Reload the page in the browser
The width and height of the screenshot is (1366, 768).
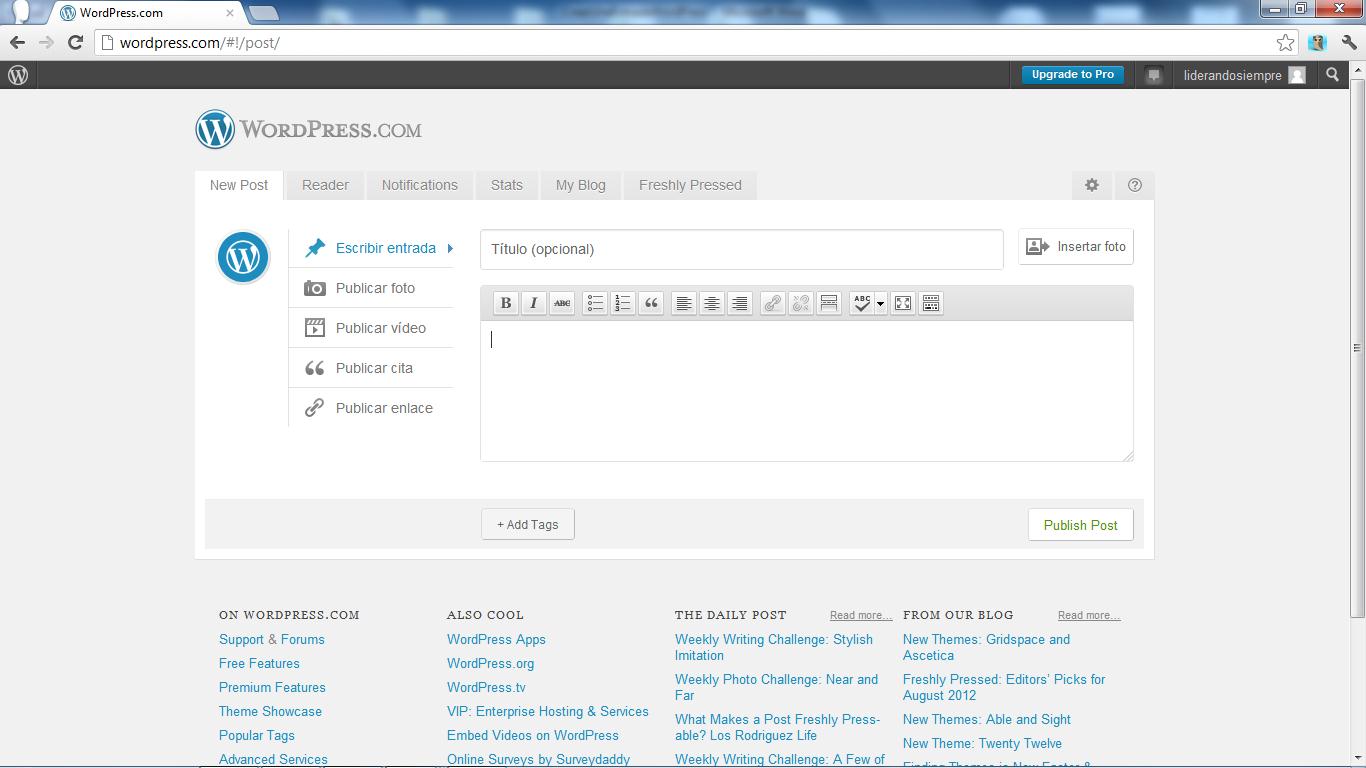[x=75, y=42]
